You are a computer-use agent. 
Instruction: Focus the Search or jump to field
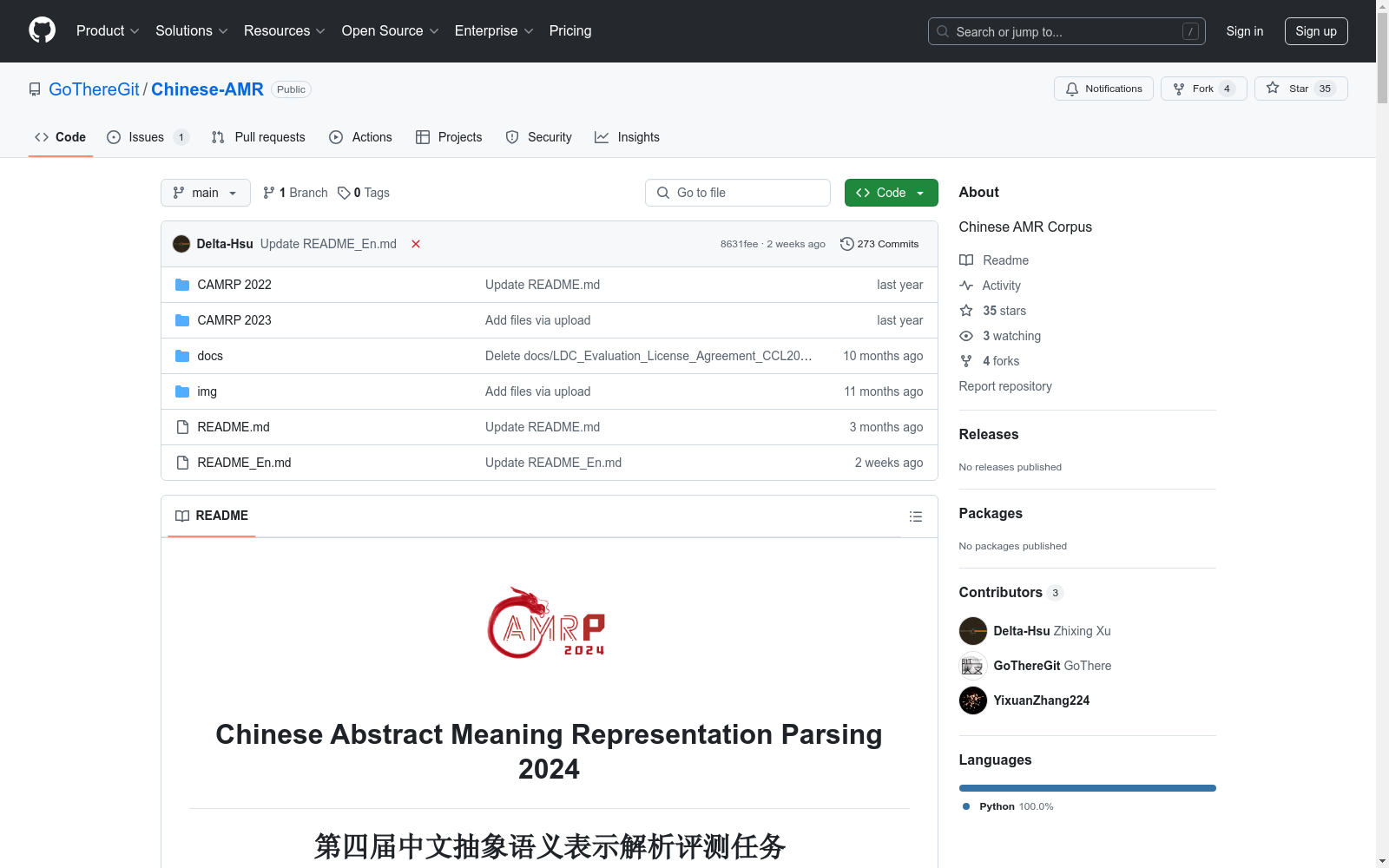pos(1067,31)
